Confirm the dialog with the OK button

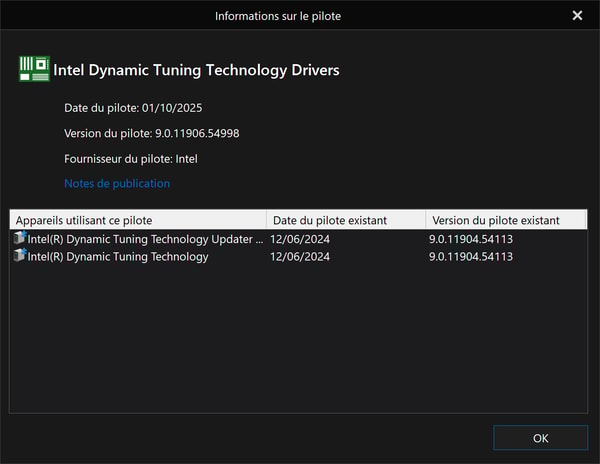point(540,438)
